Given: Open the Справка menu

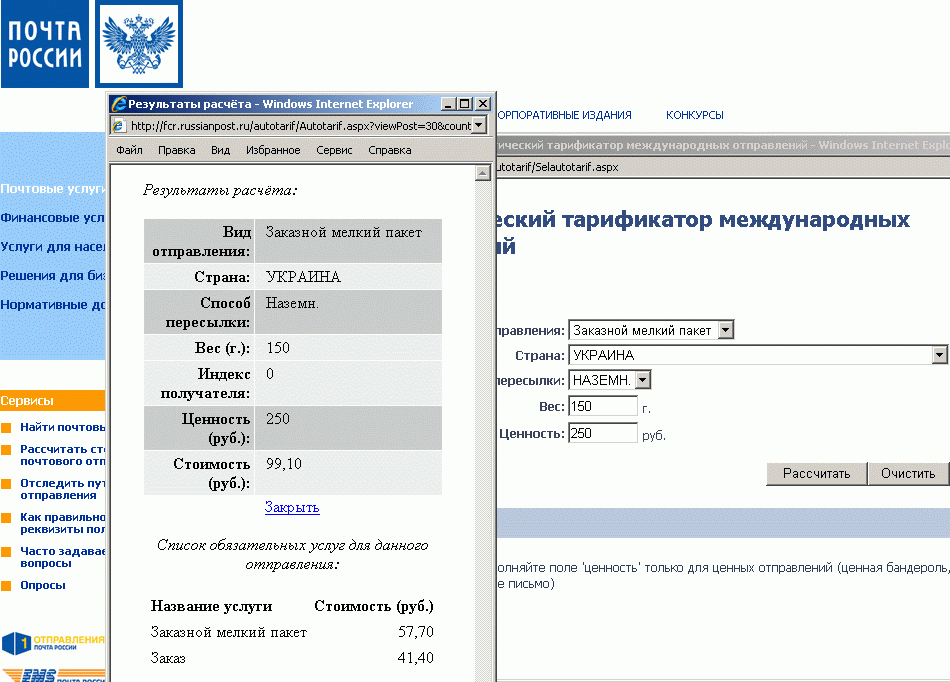Looking at the screenshot, I should [390, 150].
